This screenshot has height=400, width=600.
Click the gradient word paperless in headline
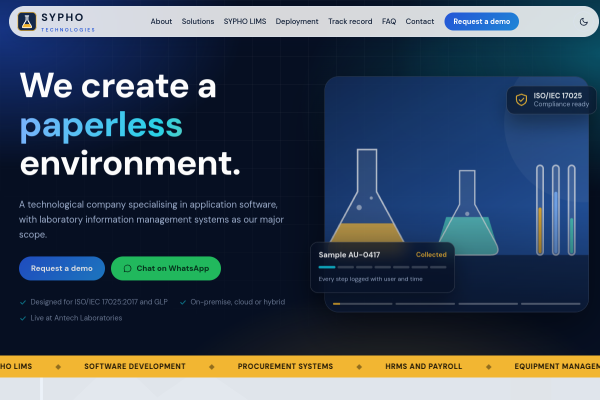[x=101, y=126]
